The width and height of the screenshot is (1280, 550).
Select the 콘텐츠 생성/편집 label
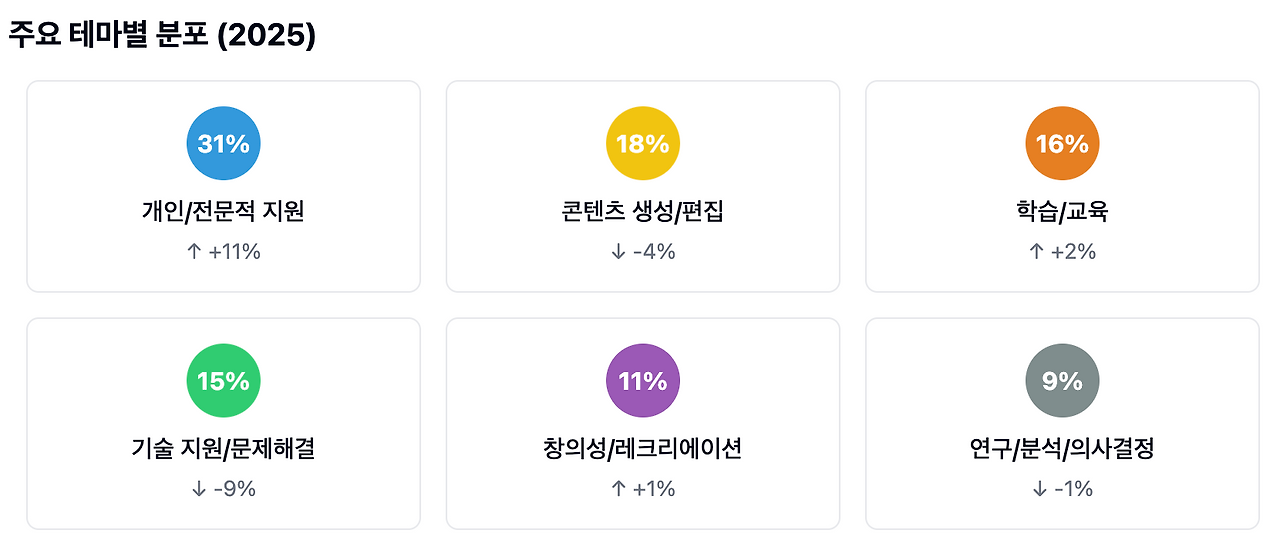643,212
